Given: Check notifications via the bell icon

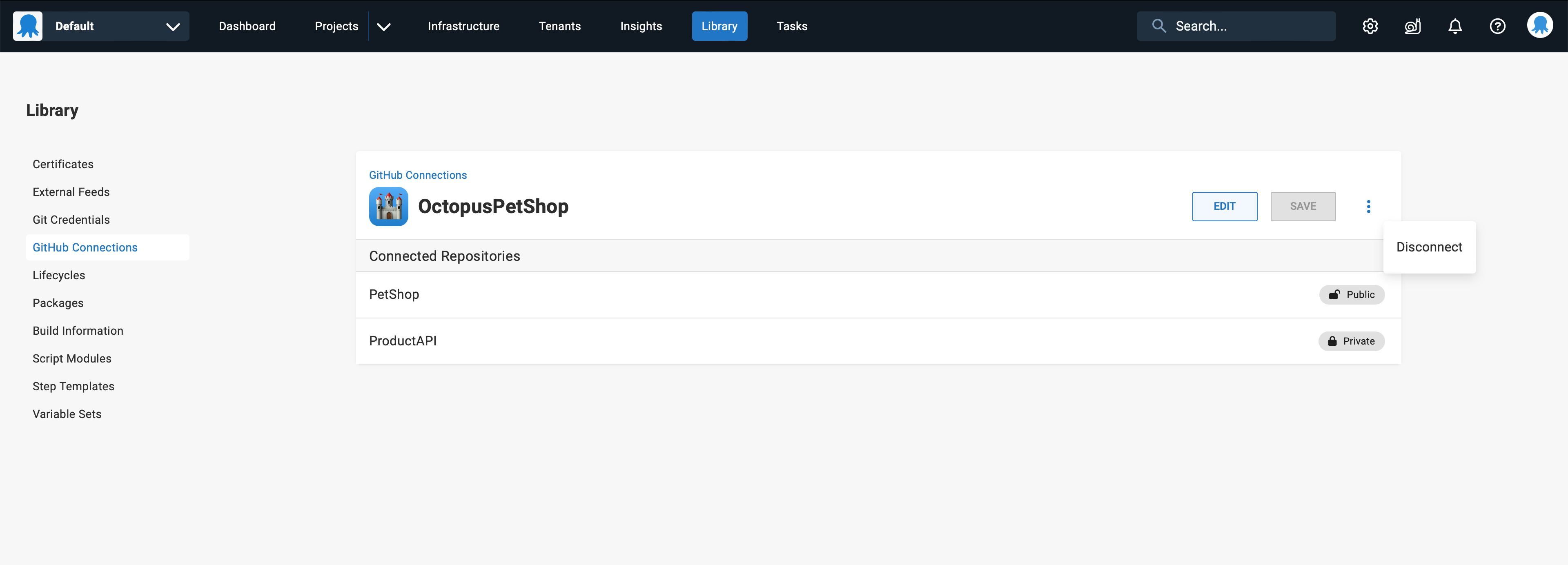Looking at the screenshot, I should click(x=1455, y=26).
